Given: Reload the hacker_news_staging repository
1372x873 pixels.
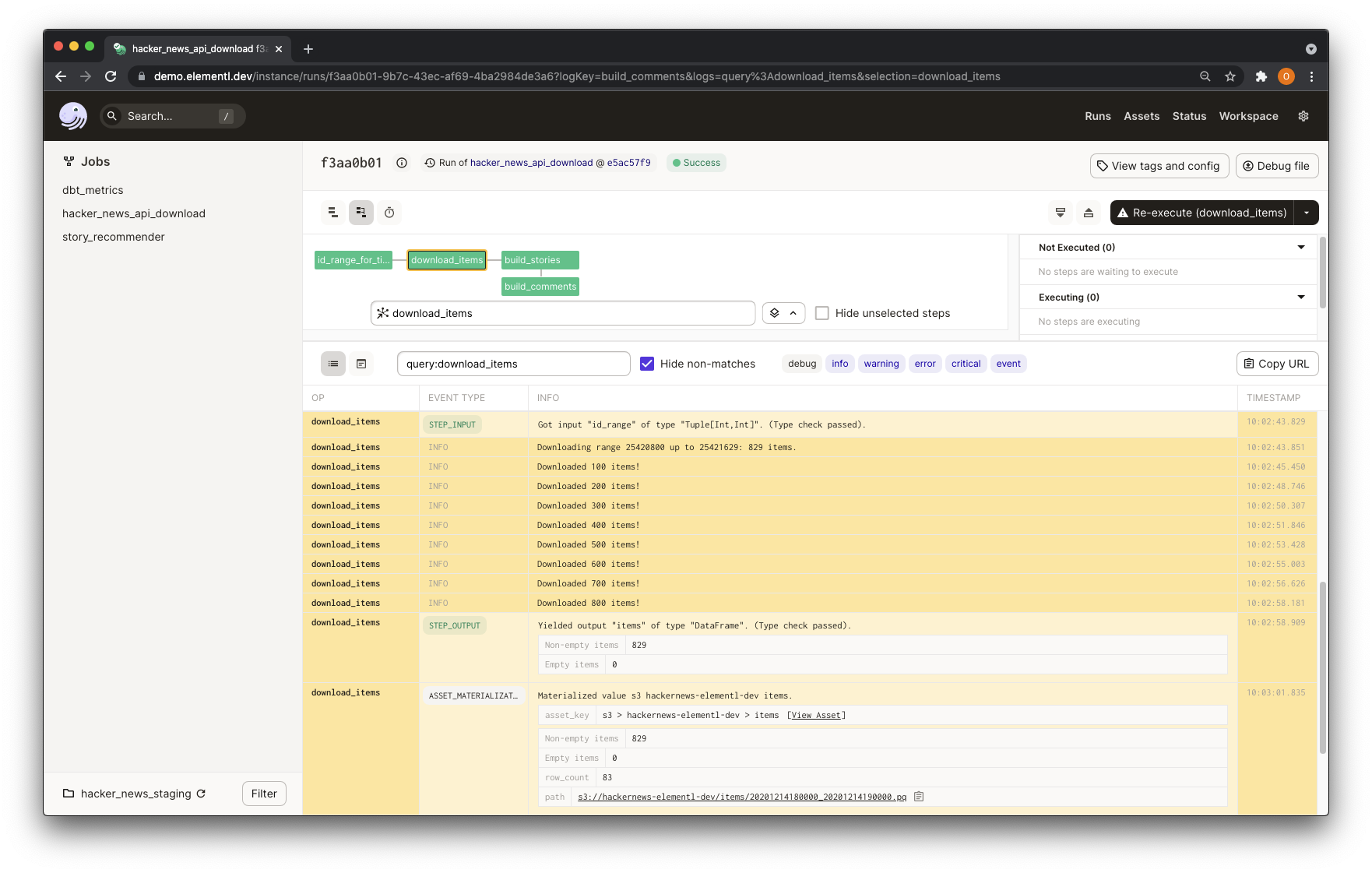Looking at the screenshot, I should pos(201,794).
